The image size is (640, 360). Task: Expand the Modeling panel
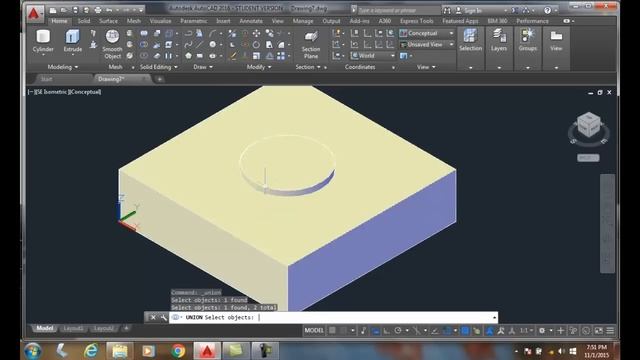62,67
